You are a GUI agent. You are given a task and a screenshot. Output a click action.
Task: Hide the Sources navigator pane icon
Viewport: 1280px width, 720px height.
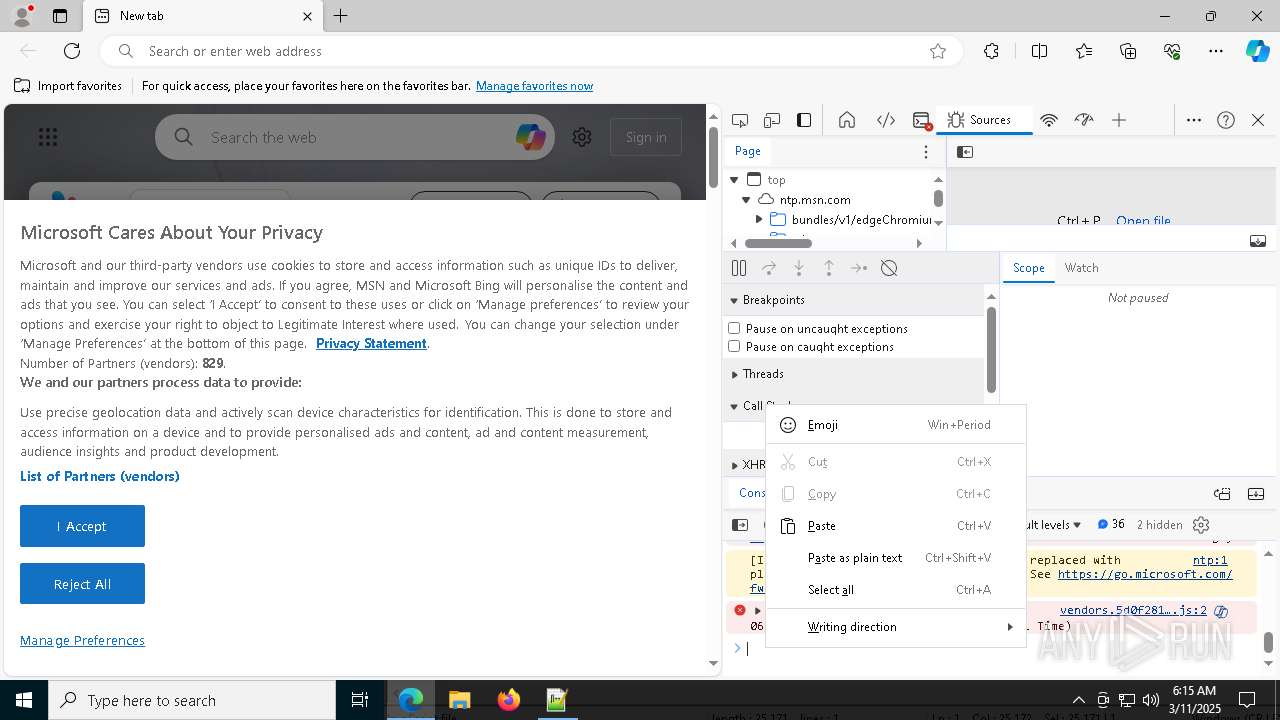coord(965,152)
